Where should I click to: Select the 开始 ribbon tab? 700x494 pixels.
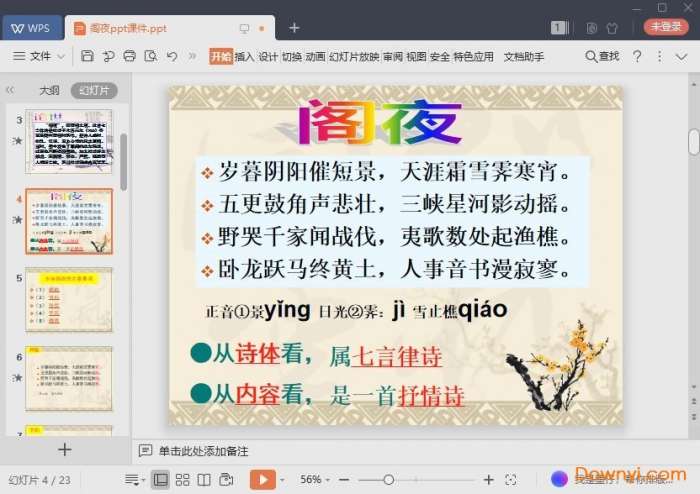point(221,56)
